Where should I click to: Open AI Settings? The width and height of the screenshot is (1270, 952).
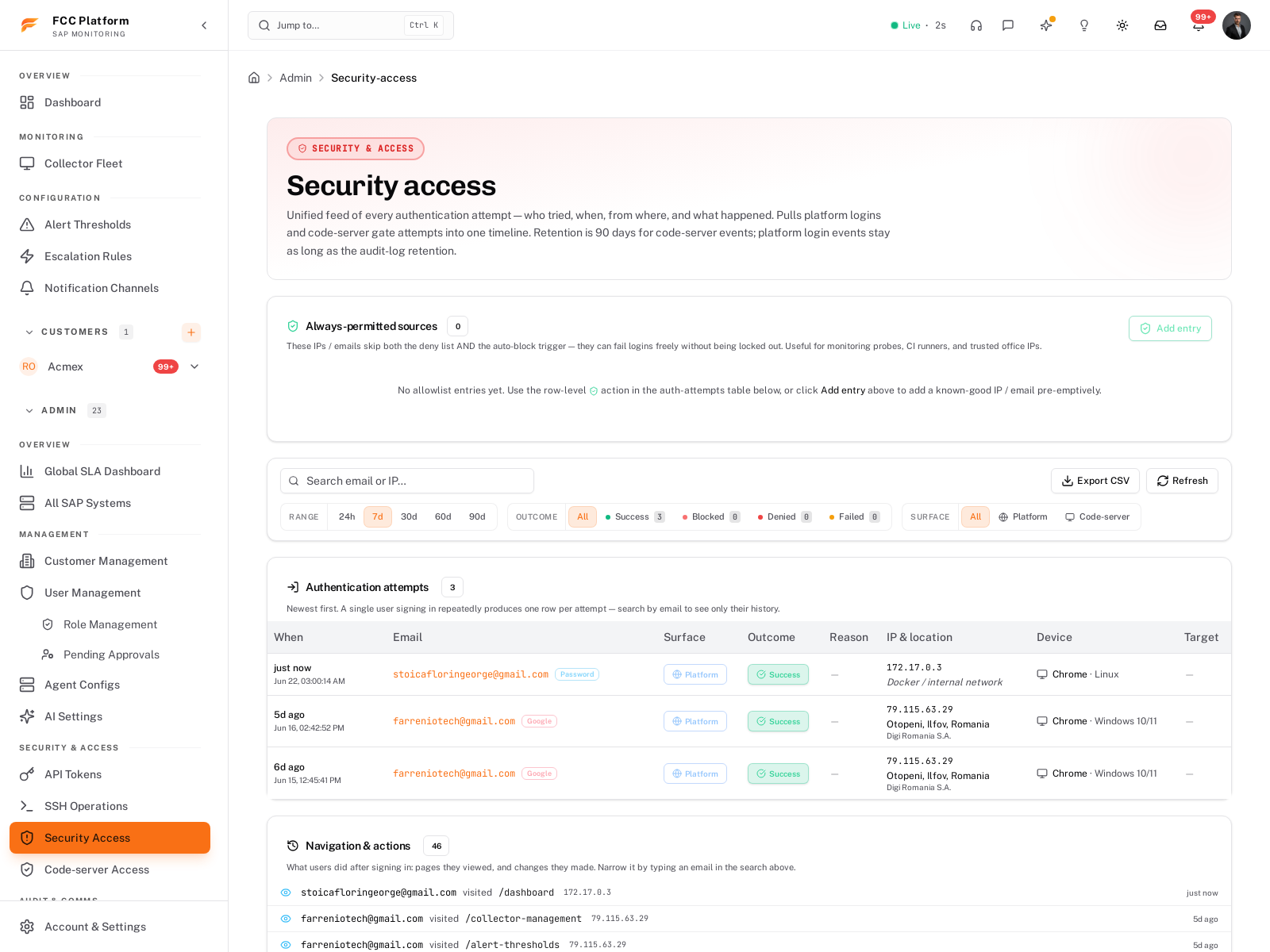click(x=110, y=716)
